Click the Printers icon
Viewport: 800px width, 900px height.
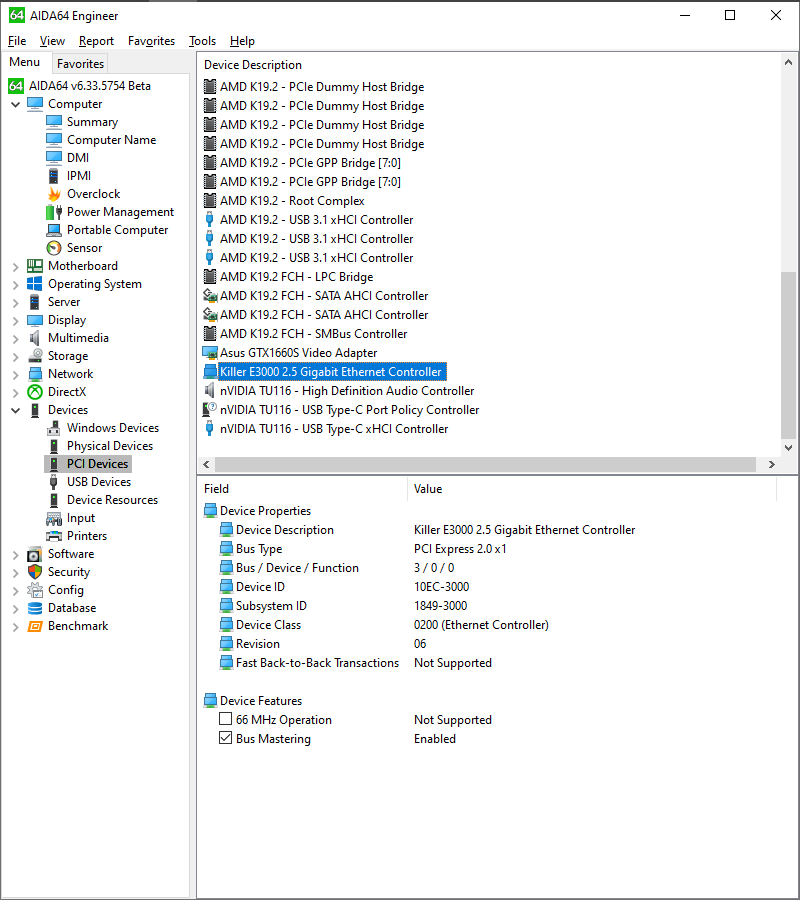pos(54,536)
